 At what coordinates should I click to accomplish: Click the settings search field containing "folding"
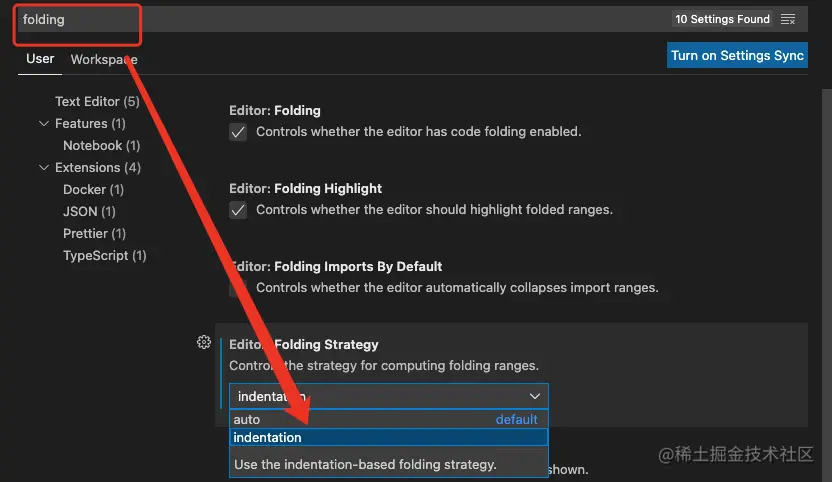pyautogui.click(x=340, y=19)
